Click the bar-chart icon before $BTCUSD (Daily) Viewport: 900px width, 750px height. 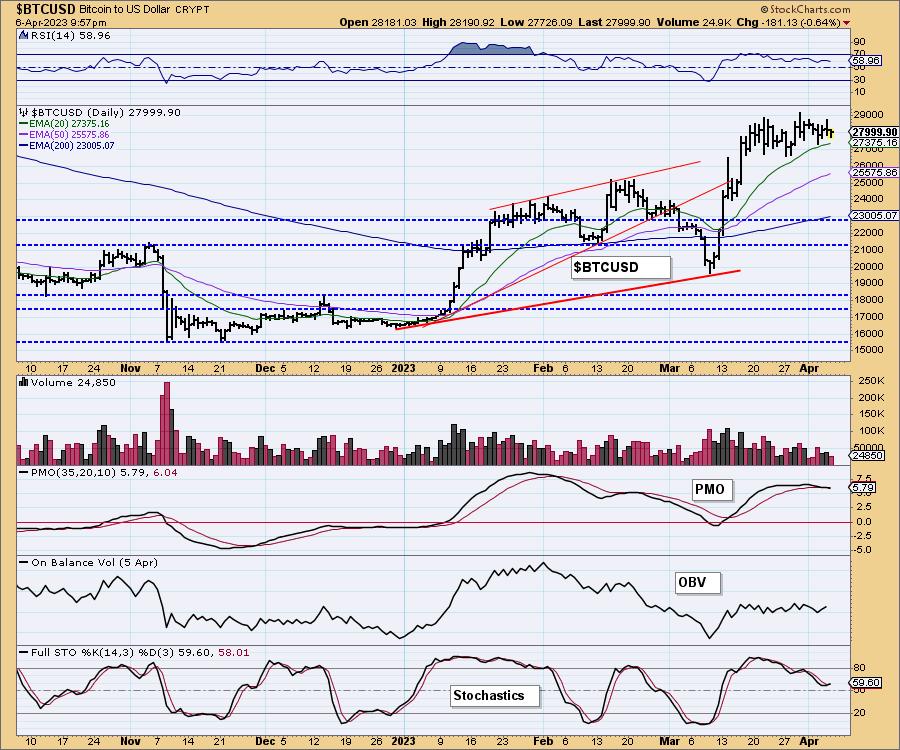pos(24,112)
